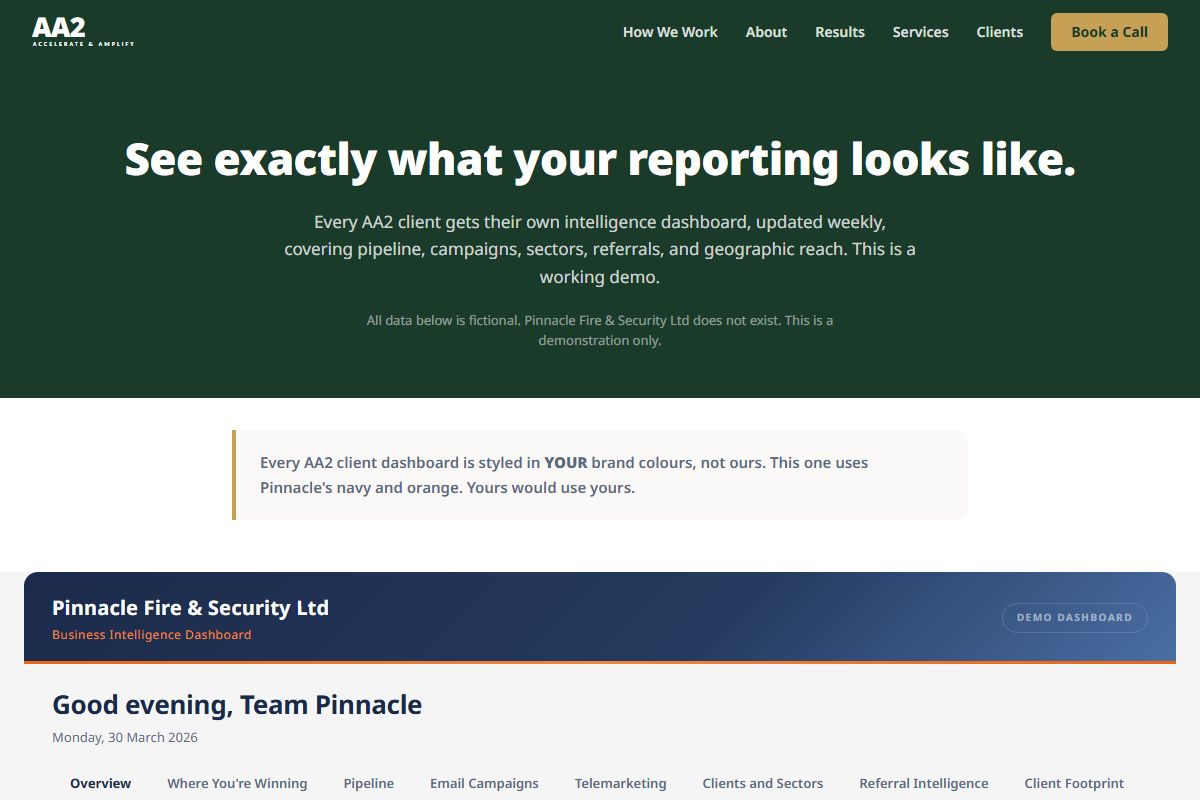Screen dimensions: 1200x800
Task: Open the Where You're Winning tab
Action: 237,783
